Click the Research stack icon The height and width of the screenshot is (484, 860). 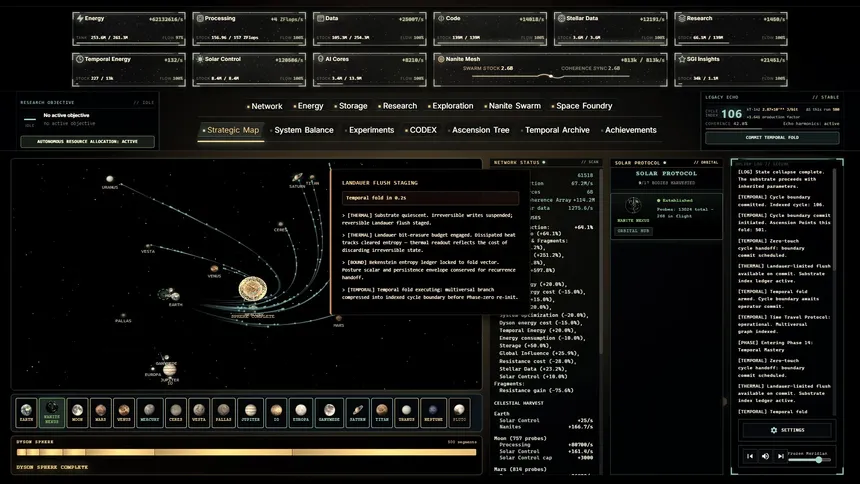682,18
